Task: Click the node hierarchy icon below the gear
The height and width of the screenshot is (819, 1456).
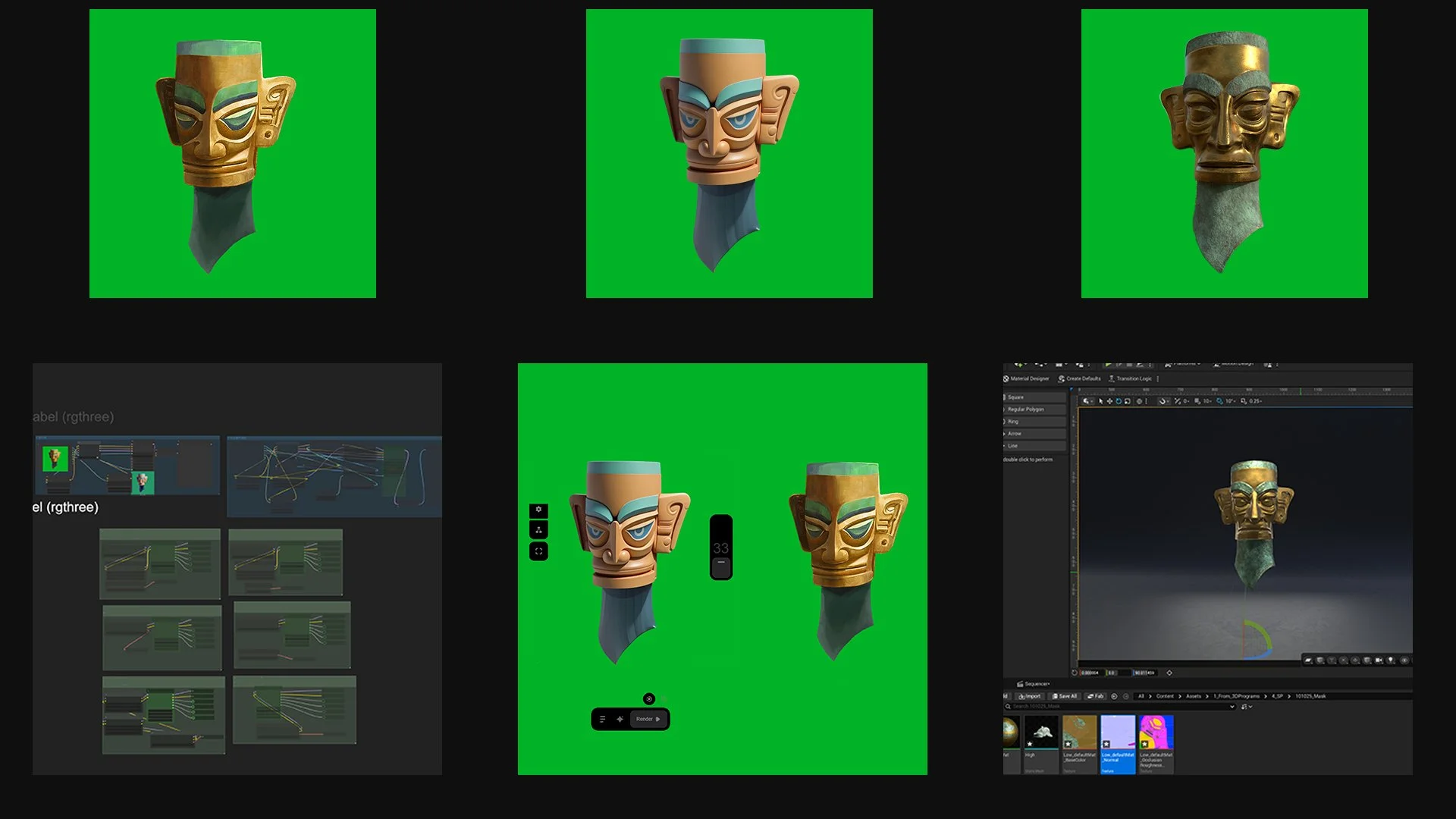Action: click(538, 530)
